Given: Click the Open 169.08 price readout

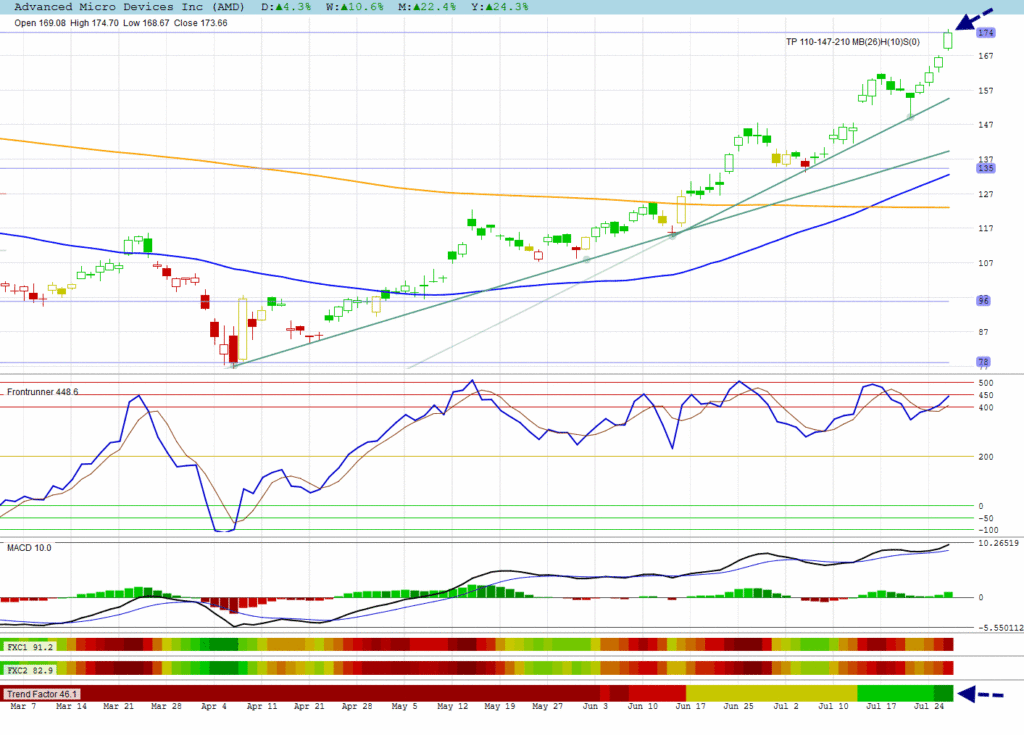Looking at the screenshot, I should [x=40, y=23].
